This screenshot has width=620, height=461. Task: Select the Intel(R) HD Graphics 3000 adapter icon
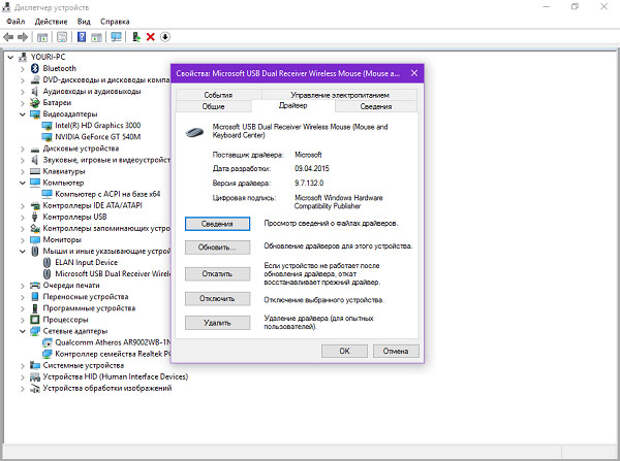[x=47, y=126]
